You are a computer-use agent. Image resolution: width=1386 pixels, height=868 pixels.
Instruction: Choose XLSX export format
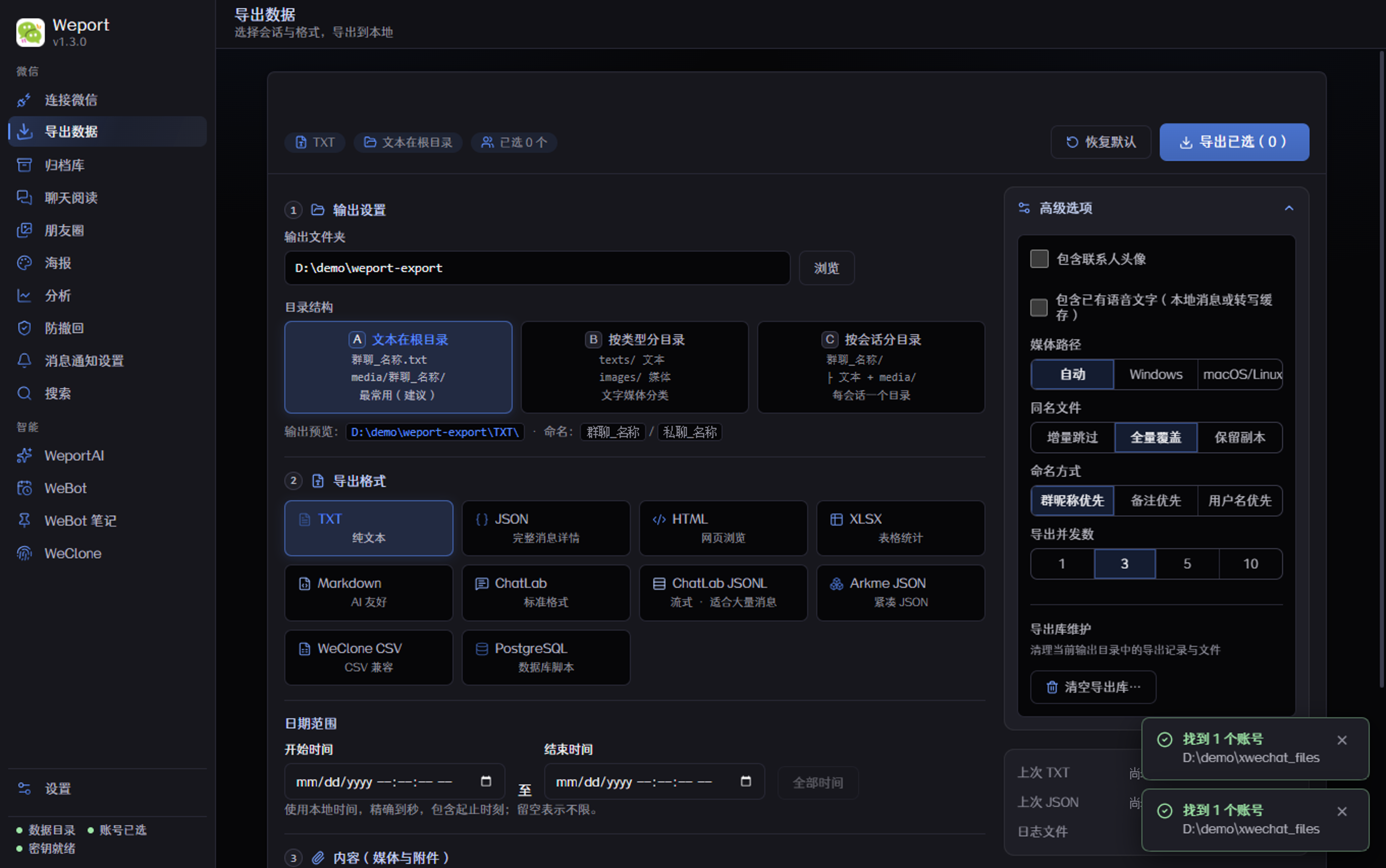tap(901, 528)
